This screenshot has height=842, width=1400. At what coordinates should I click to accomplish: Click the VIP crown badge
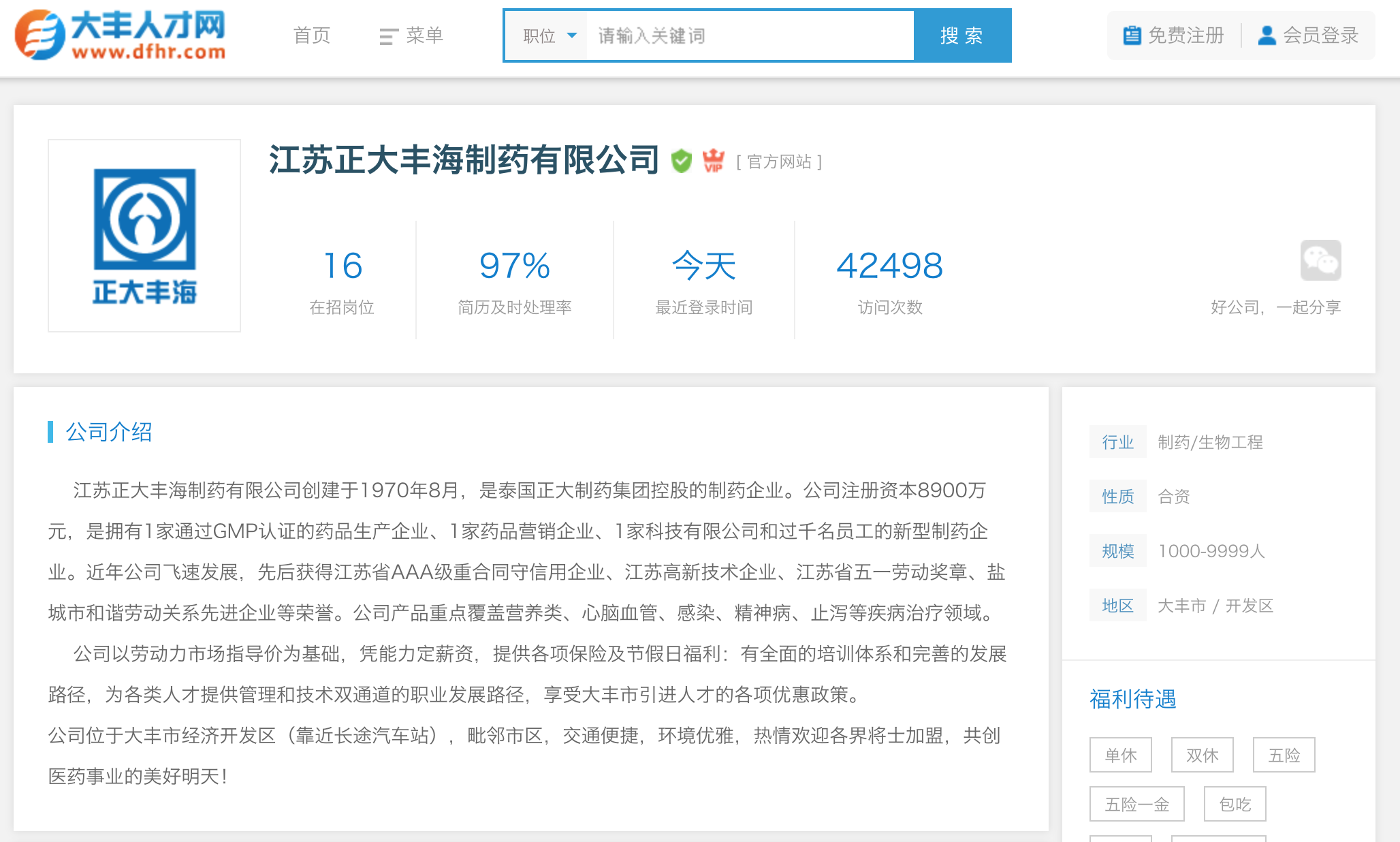(x=713, y=161)
